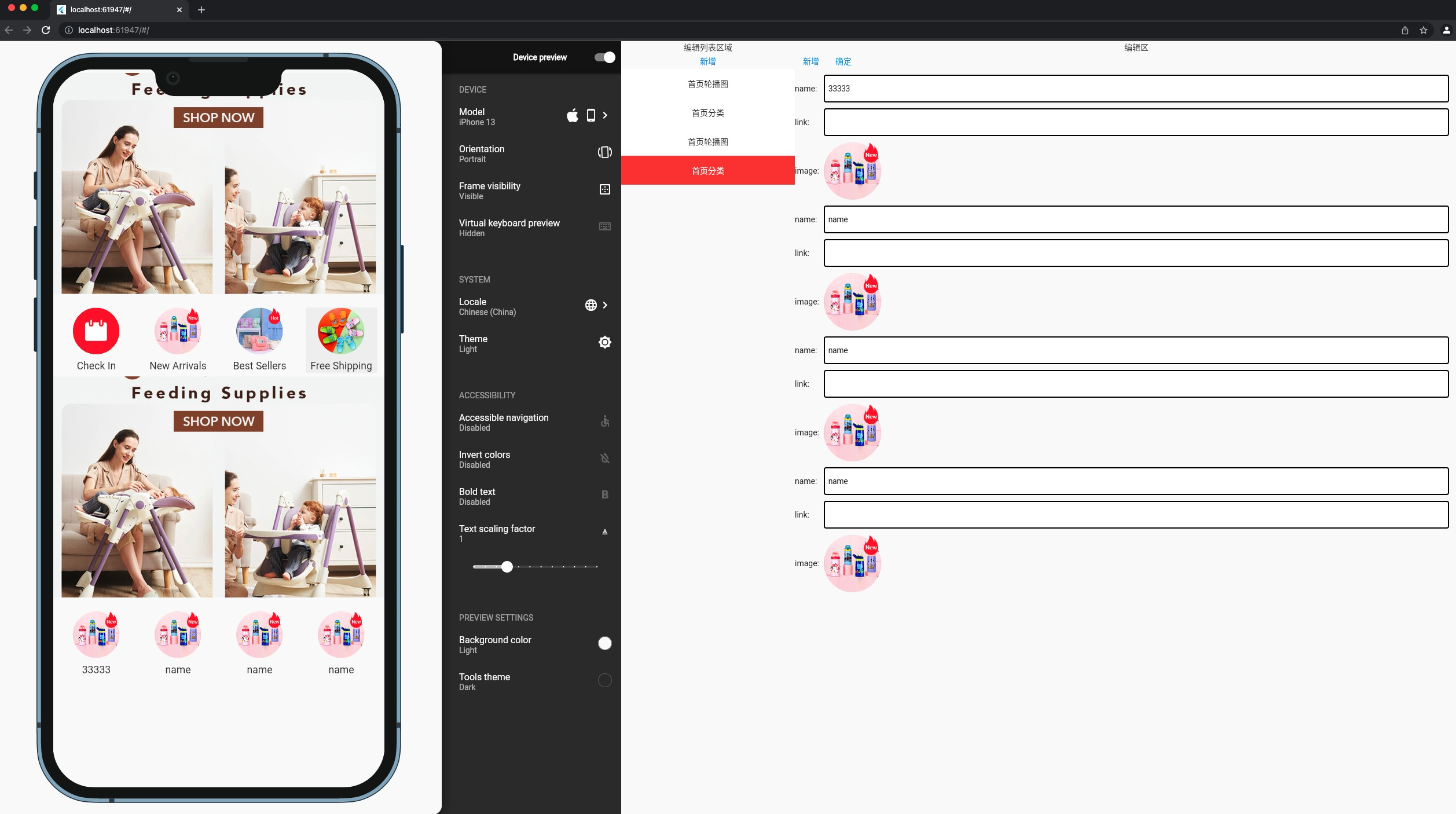Image resolution: width=1456 pixels, height=814 pixels.
Task: Reload the page in the browser
Action: pyautogui.click(x=46, y=30)
